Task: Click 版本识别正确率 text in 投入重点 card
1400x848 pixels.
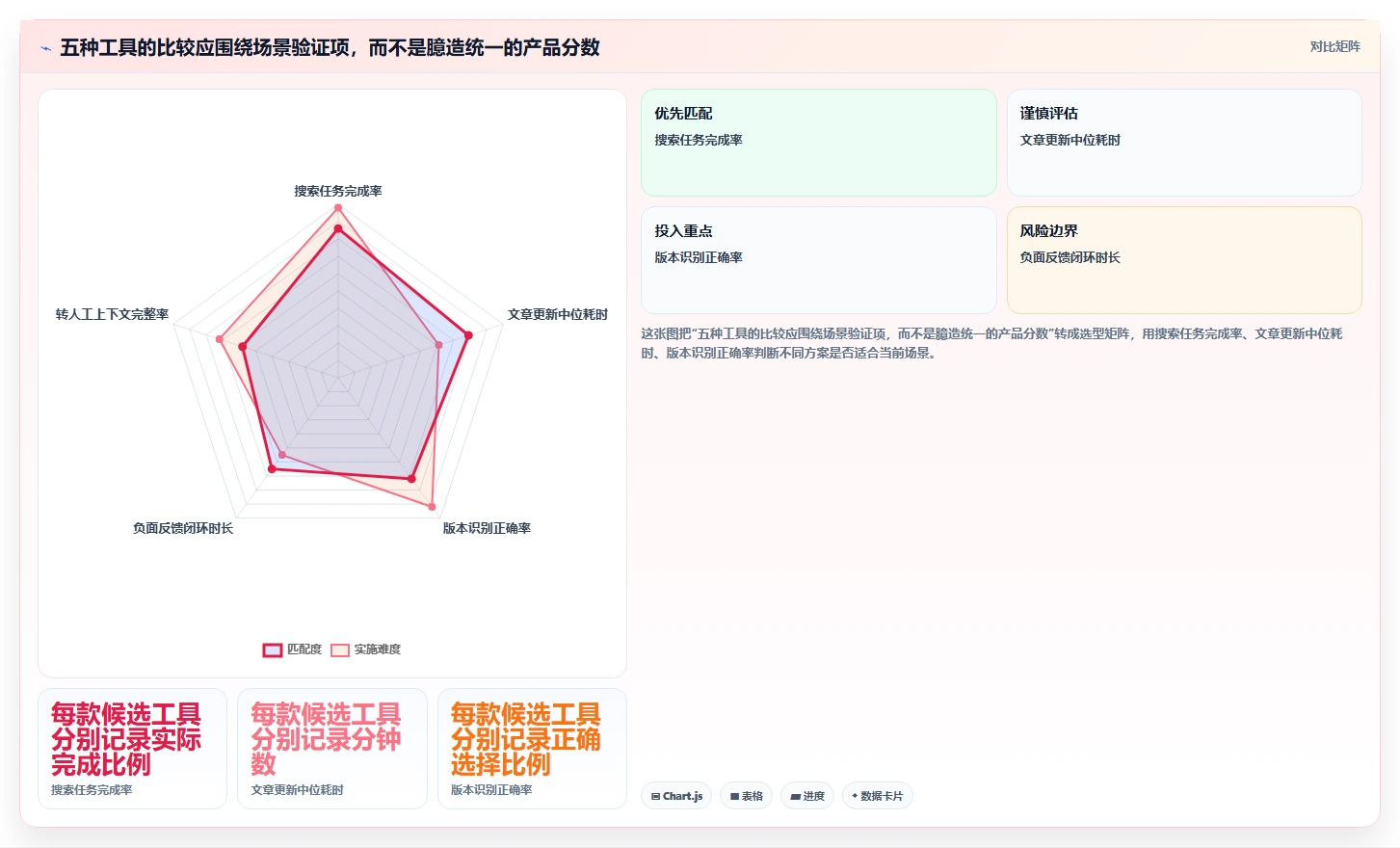Action: click(699, 257)
